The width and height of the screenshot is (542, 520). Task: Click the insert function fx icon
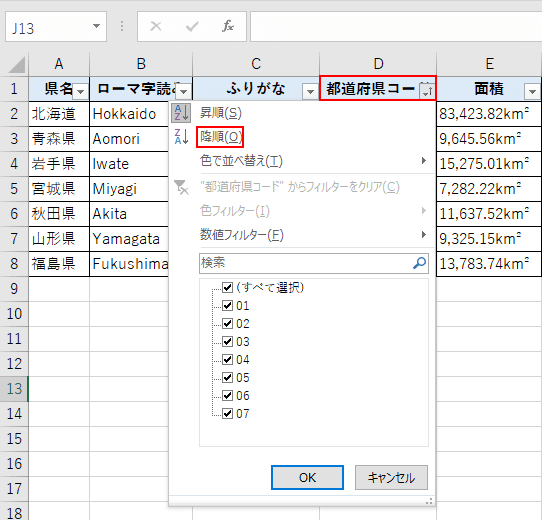tap(227, 26)
